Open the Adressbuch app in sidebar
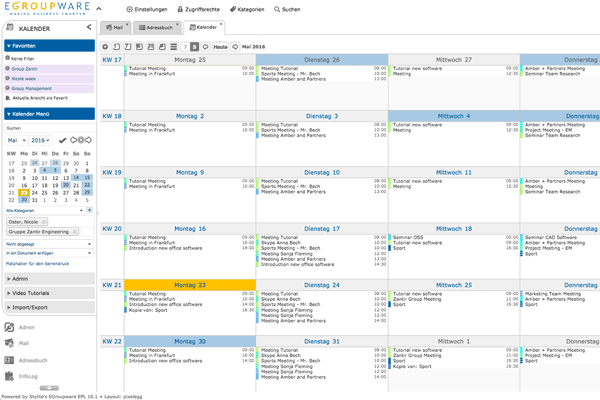Image resolution: width=600 pixels, height=400 pixels. pos(32,360)
